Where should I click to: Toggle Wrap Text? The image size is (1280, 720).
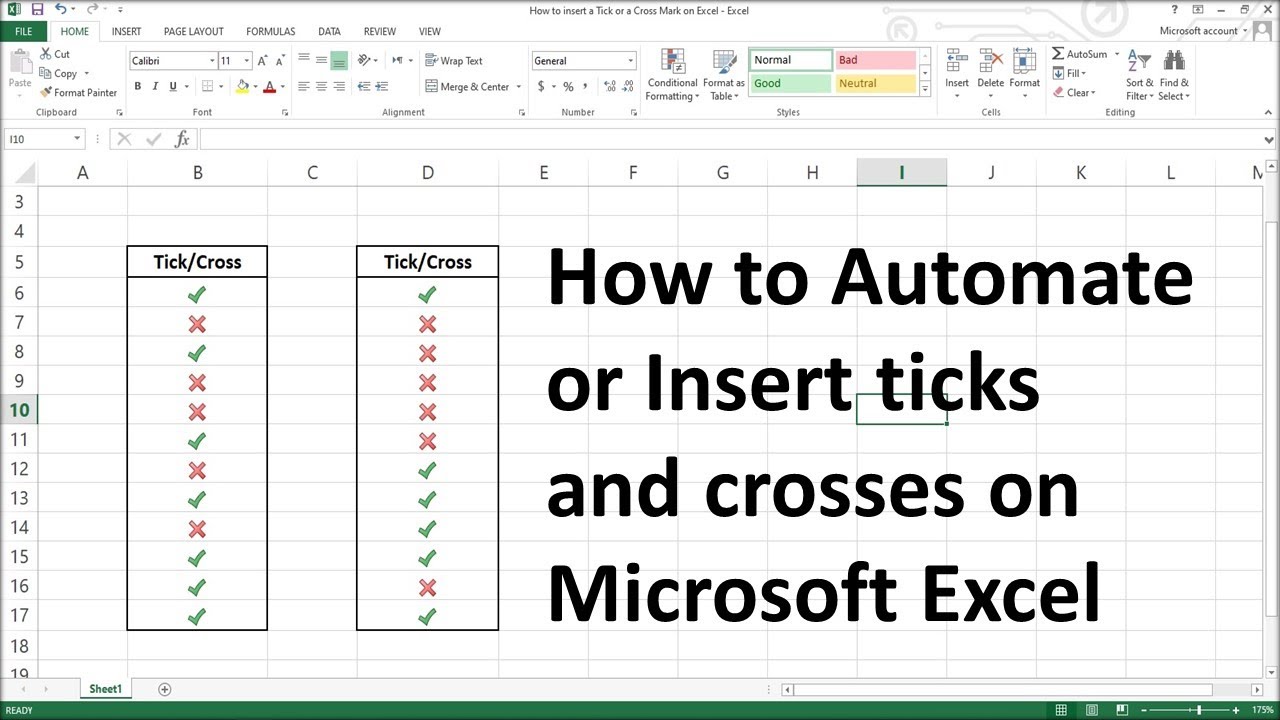pyautogui.click(x=454, y=61)
